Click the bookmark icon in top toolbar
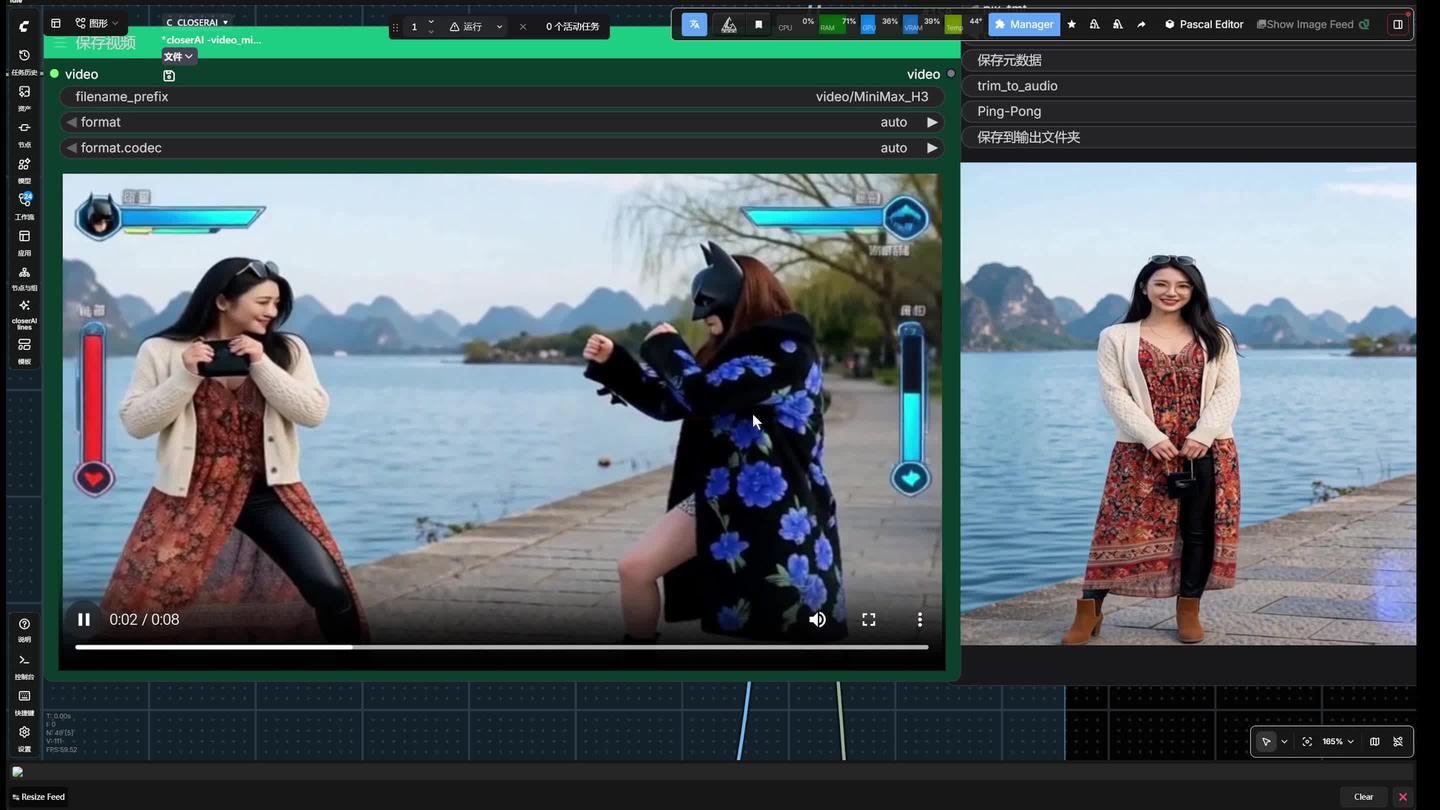This screenshot has height=810, width=1440. click(x=758, y=24)
